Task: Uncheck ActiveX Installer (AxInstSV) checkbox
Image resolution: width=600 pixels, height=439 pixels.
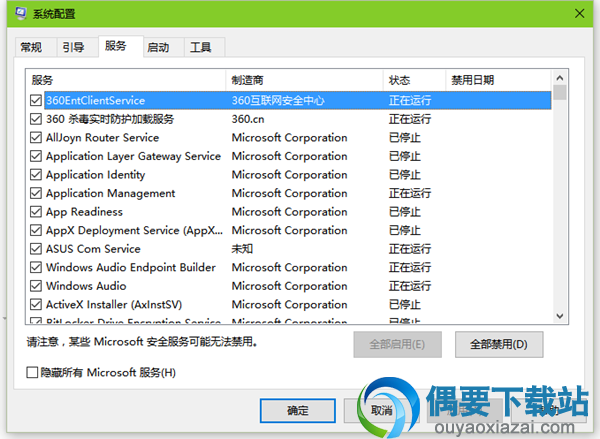Action: pyautogui.click(x=36, y=304)
